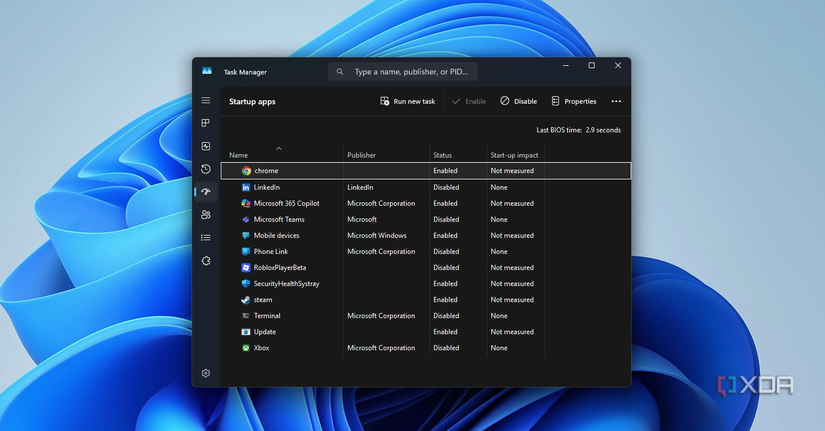Click the Mobile devices icon

click(246, 235)
